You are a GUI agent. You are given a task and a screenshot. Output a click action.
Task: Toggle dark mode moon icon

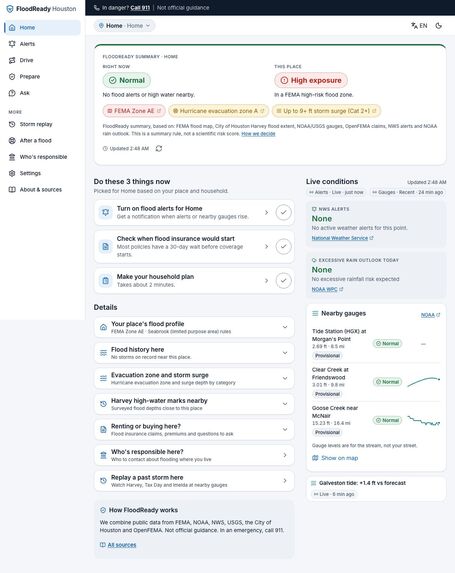click(x=439, y=26)
